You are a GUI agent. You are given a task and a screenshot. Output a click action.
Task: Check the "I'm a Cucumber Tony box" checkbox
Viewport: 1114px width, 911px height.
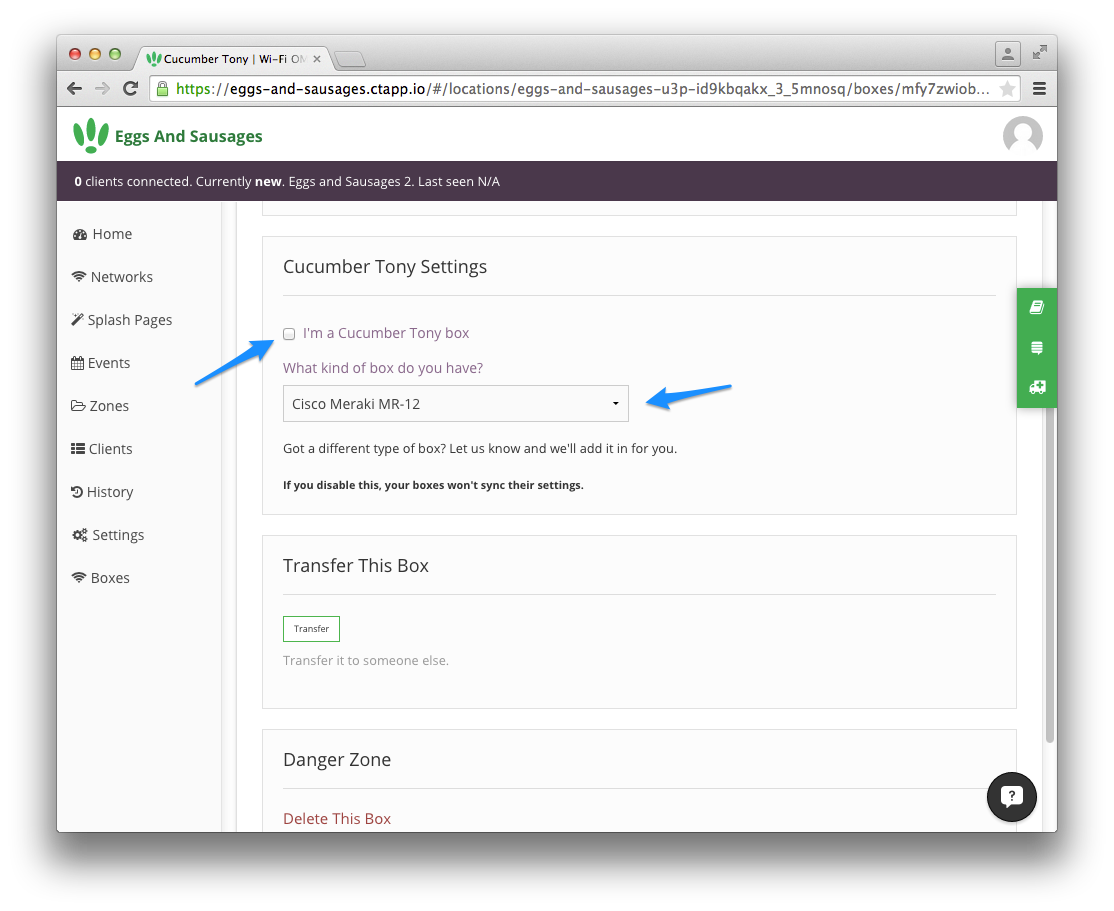(x=289, y=334)
